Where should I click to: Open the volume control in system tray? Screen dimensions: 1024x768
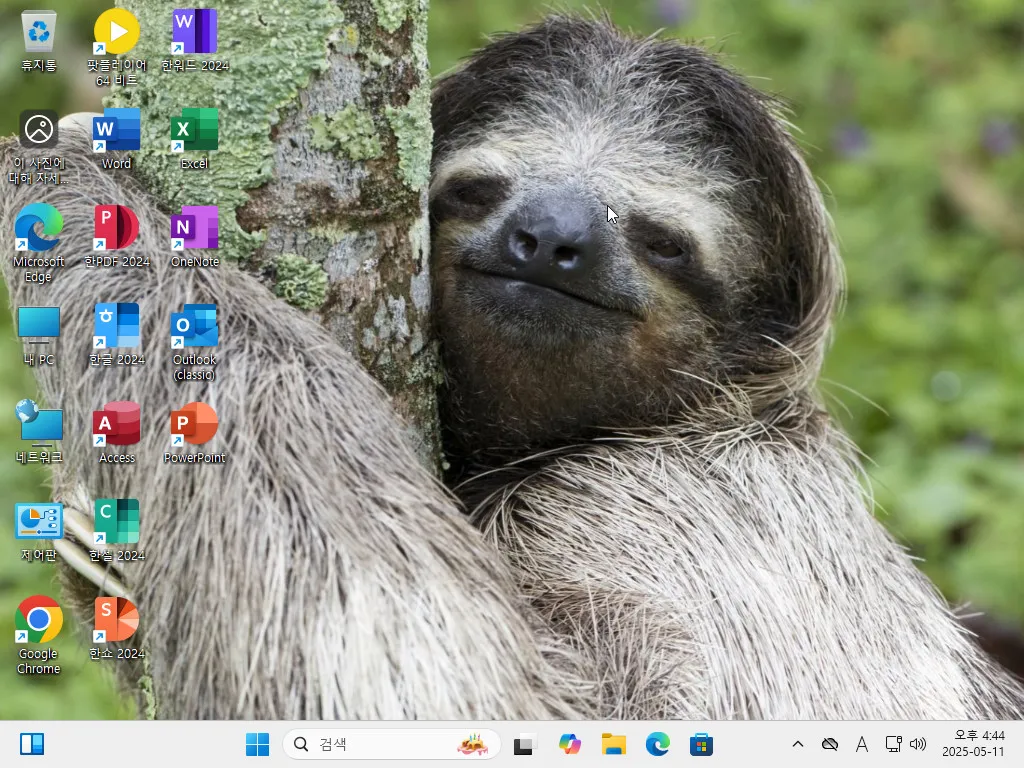(x=919, y=744)
